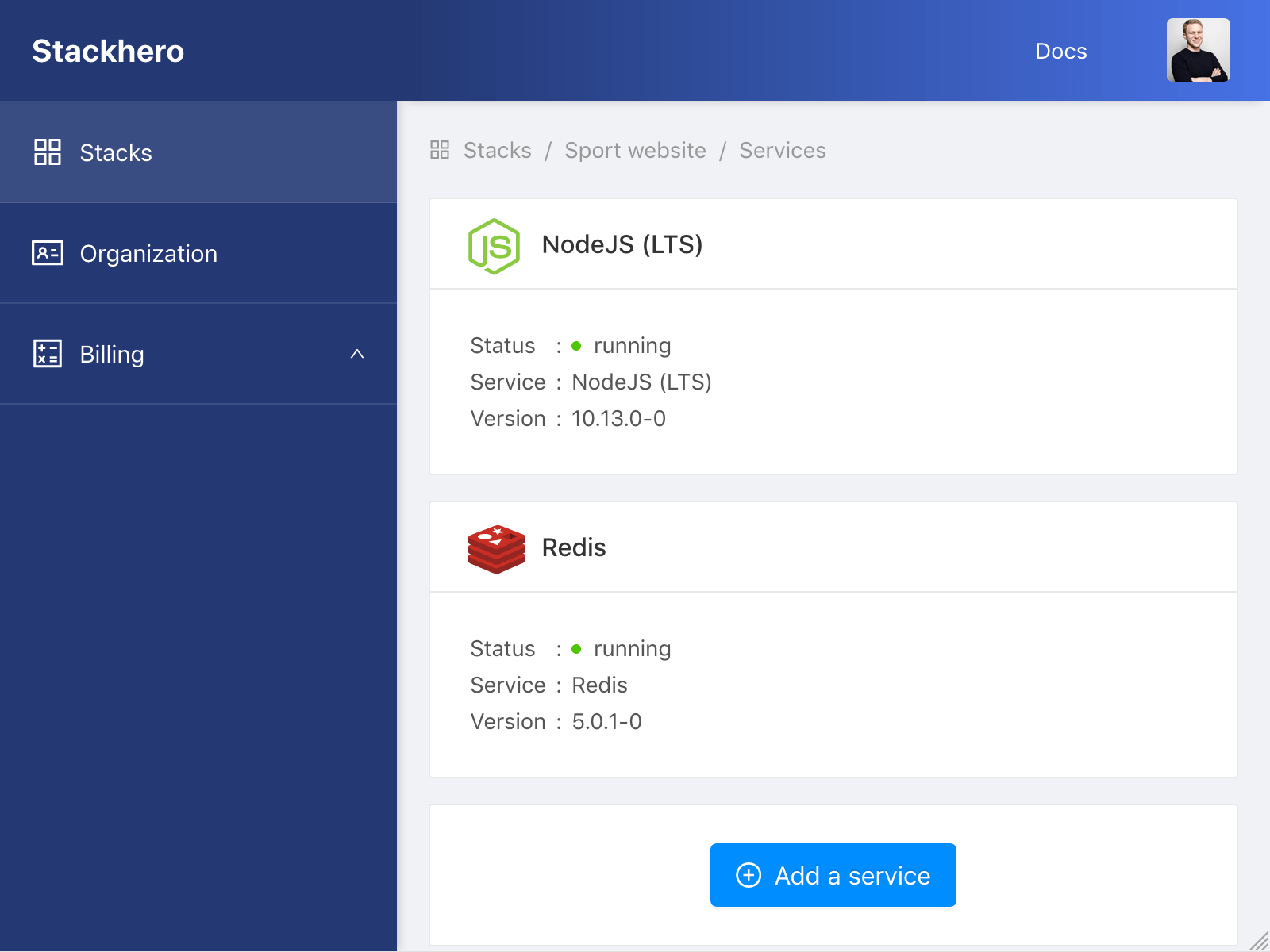Click the grid icon in the breadcrumb
Image resolution: width=1270 pixels, height=952 pixels.
coord(440,149)
